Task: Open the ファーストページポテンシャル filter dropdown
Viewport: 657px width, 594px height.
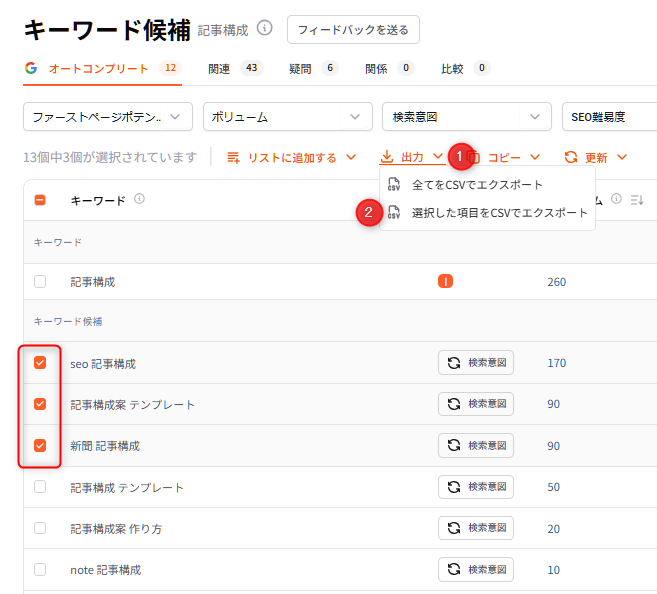Action: pyautogui.click(x=108, y=117)
